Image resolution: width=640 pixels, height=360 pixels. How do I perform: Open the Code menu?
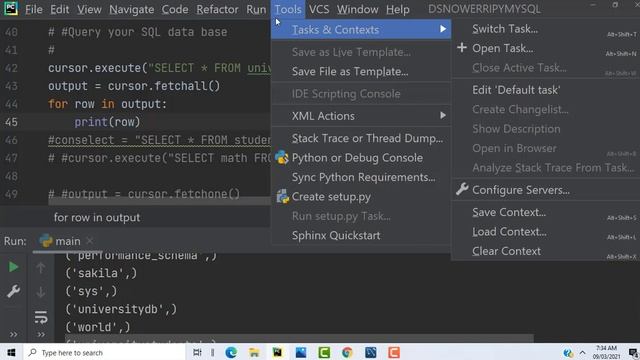pos(175,9)
